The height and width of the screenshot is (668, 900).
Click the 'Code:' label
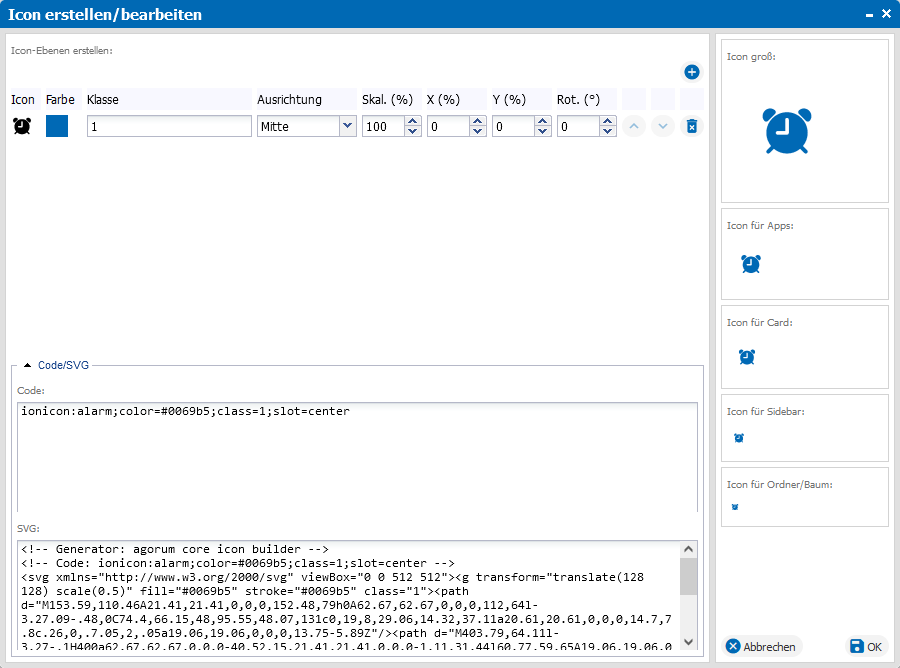coord(31,390)
